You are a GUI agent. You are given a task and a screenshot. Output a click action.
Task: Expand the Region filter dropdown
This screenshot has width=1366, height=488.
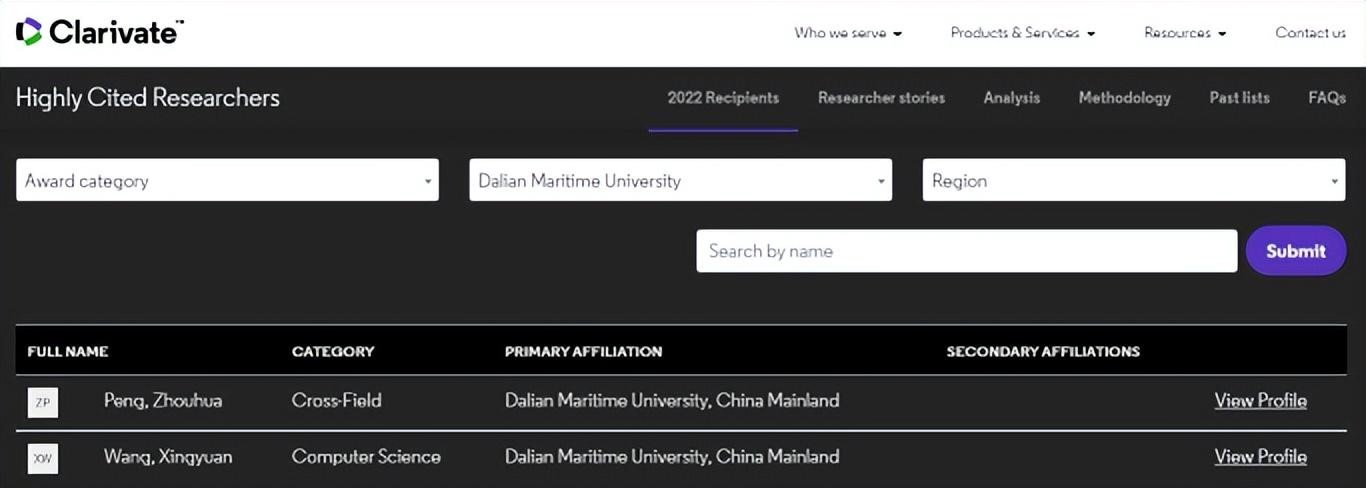[1133, 181]
